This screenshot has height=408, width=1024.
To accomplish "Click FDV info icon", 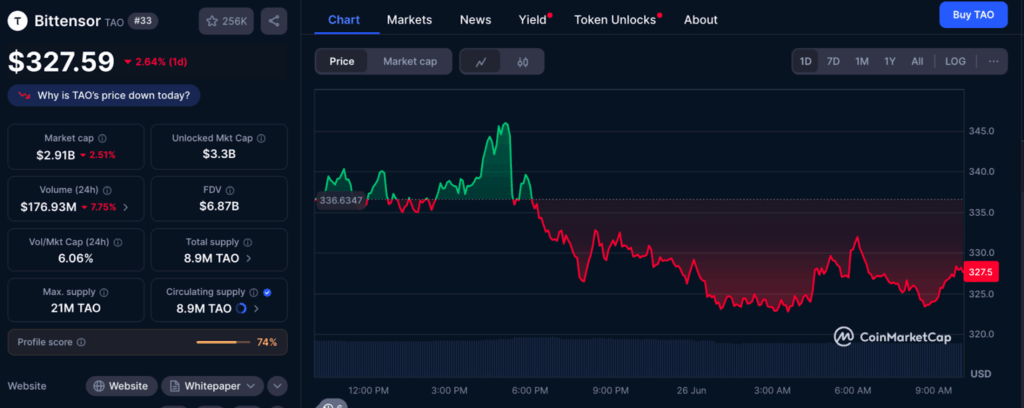I will pyautogui.click(x=229, y=190).
